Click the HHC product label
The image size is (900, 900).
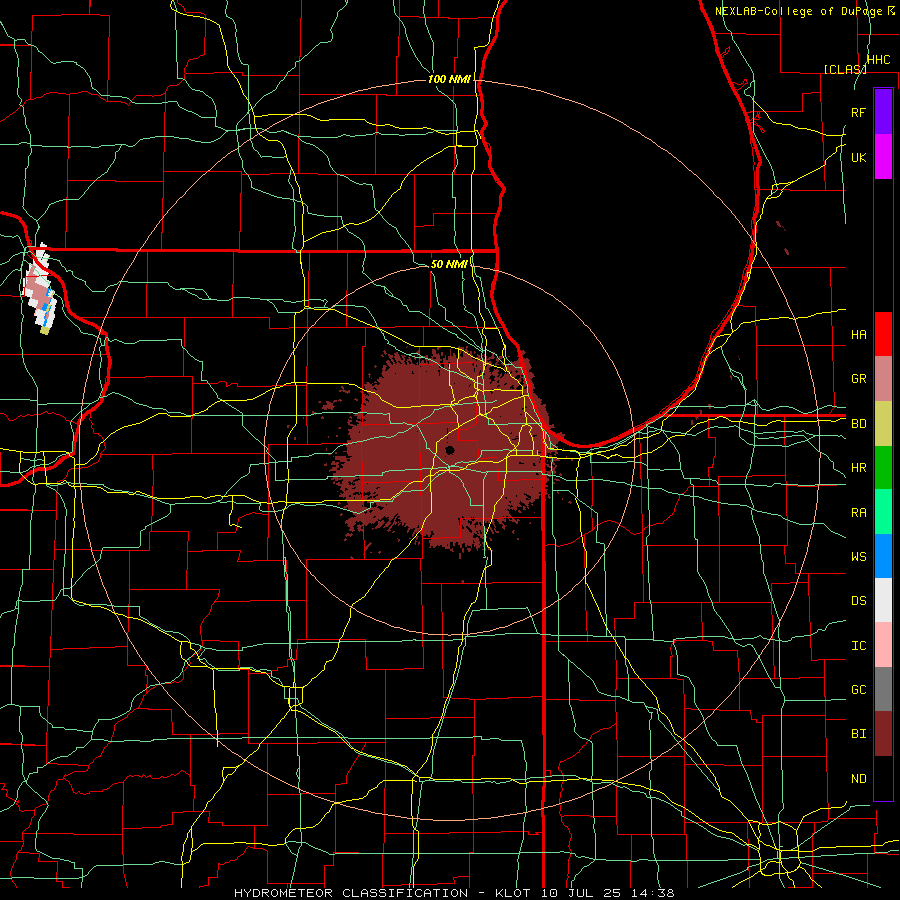(x=878, y=60)
